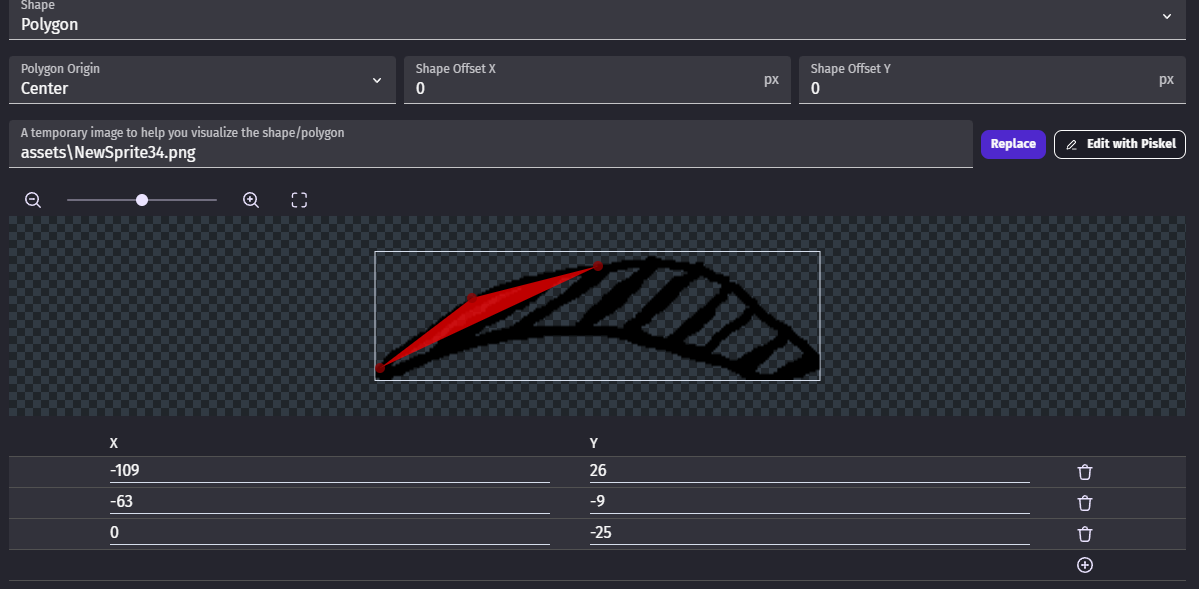Viewport: 1199px width, 589px height.
Task: Delete the vertex row with X 0
Action: click(1084, 534)
